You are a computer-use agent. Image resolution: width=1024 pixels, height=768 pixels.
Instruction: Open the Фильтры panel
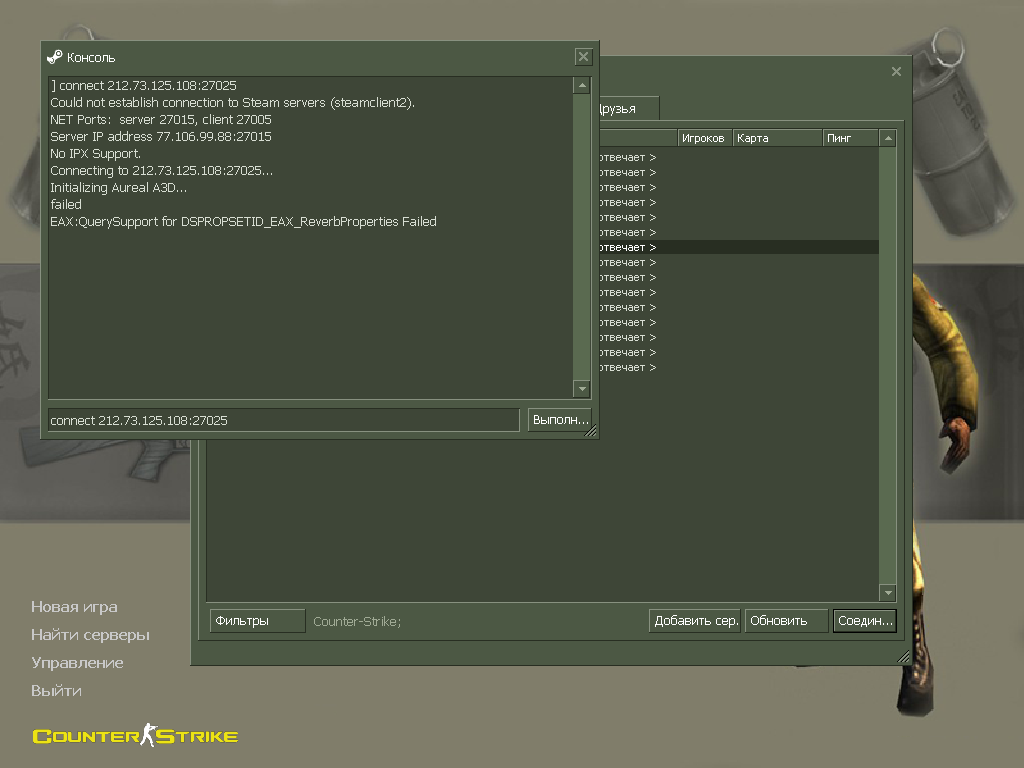click(257, 621)
